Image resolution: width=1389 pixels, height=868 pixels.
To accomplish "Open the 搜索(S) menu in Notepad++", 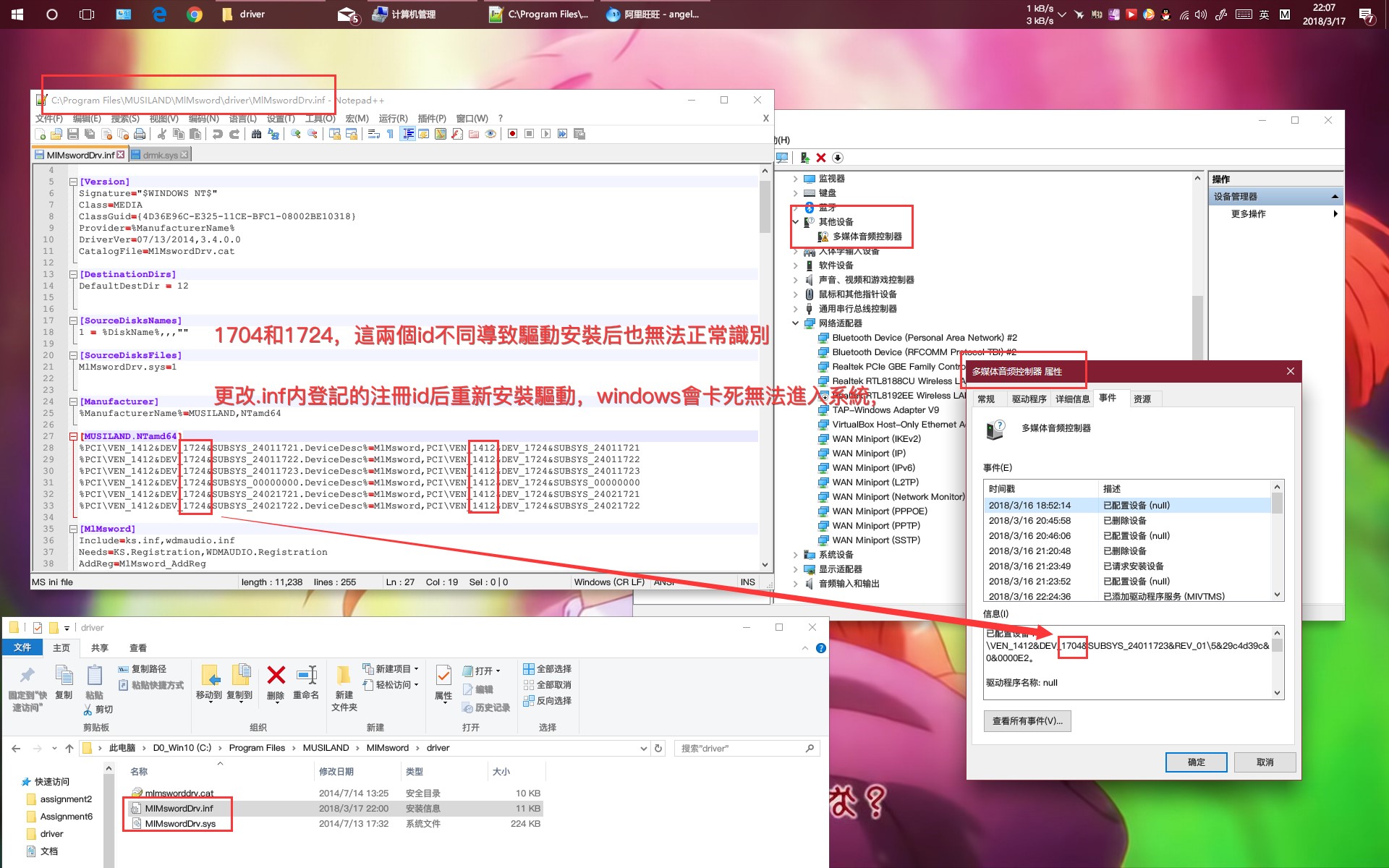I will tap(124, 119).
